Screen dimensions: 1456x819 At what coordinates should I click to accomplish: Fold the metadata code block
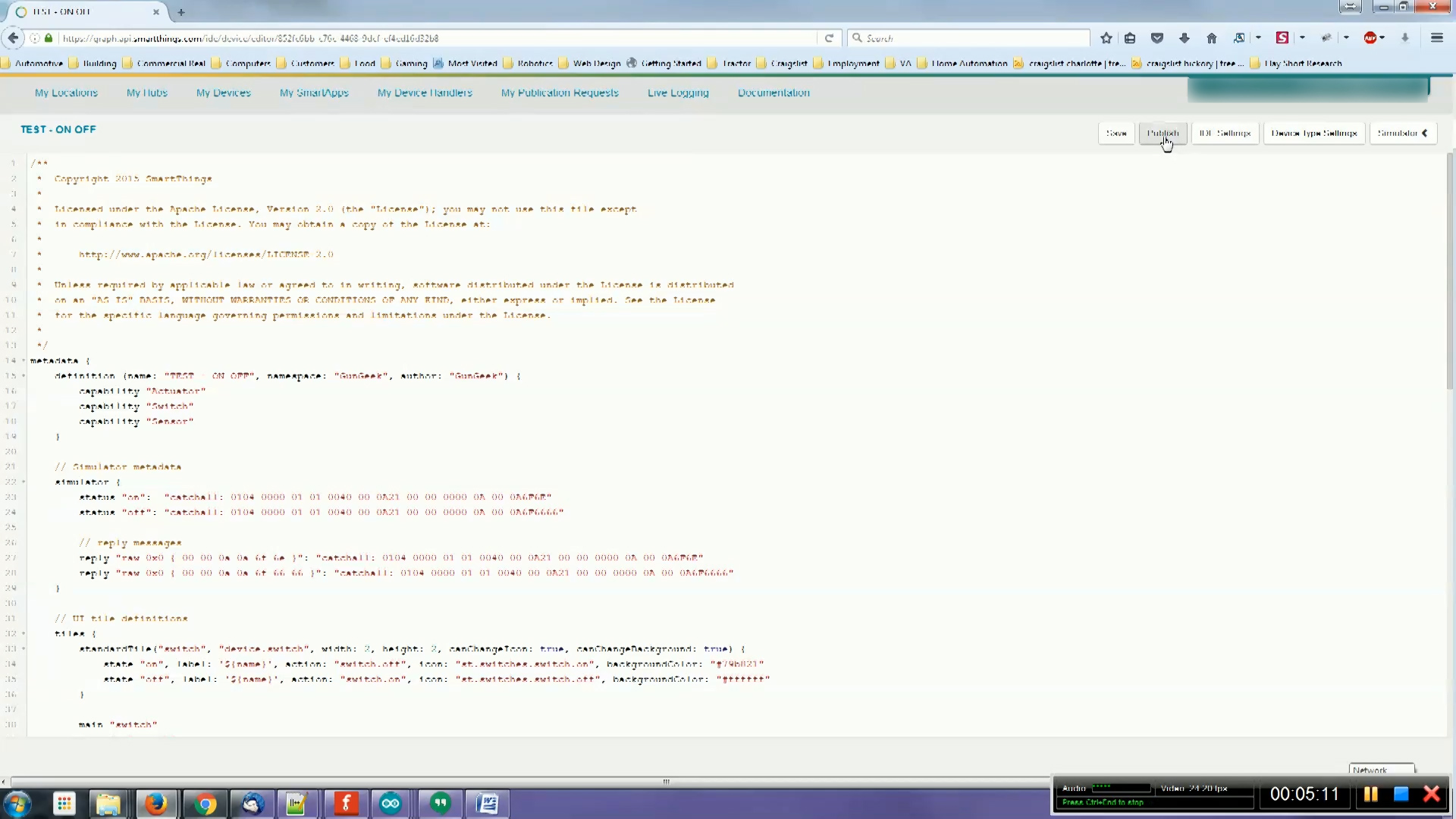pyautogui.click(x=24, y=361)
